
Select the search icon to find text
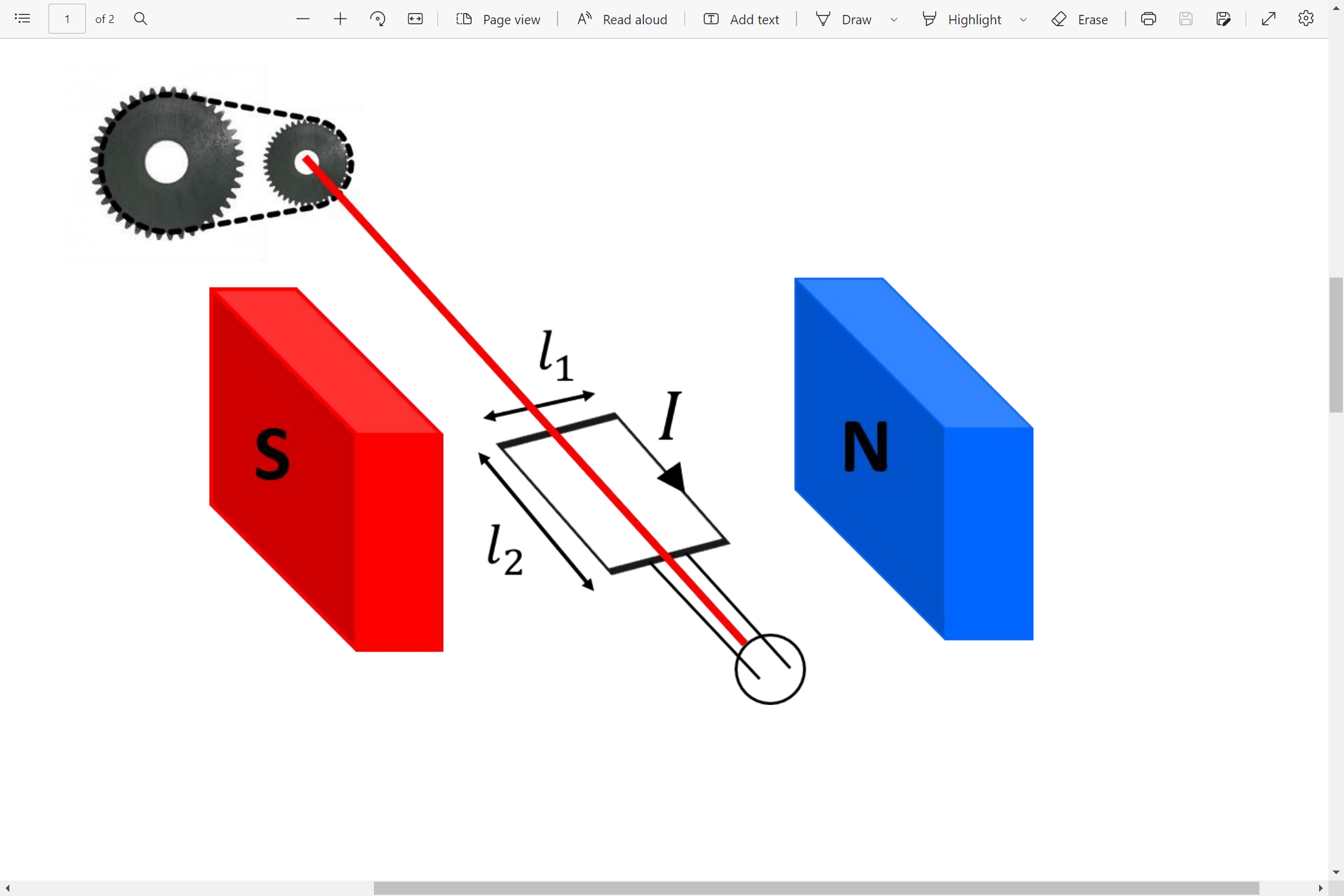(x=140, y=19)
